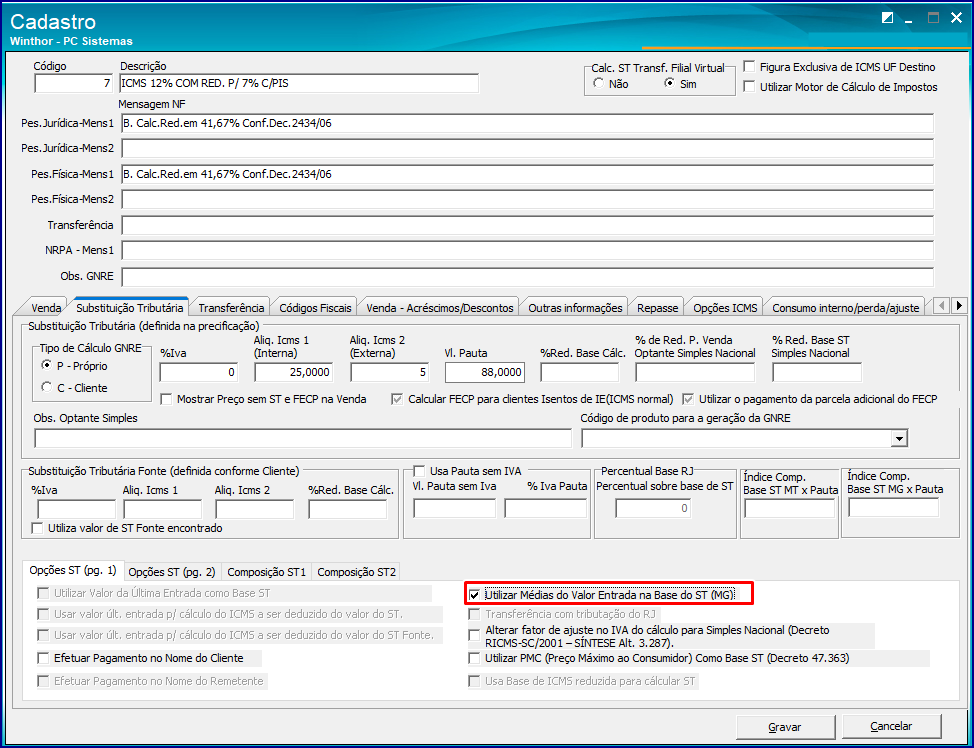Open the Códigos Fiscais tab

316,308
